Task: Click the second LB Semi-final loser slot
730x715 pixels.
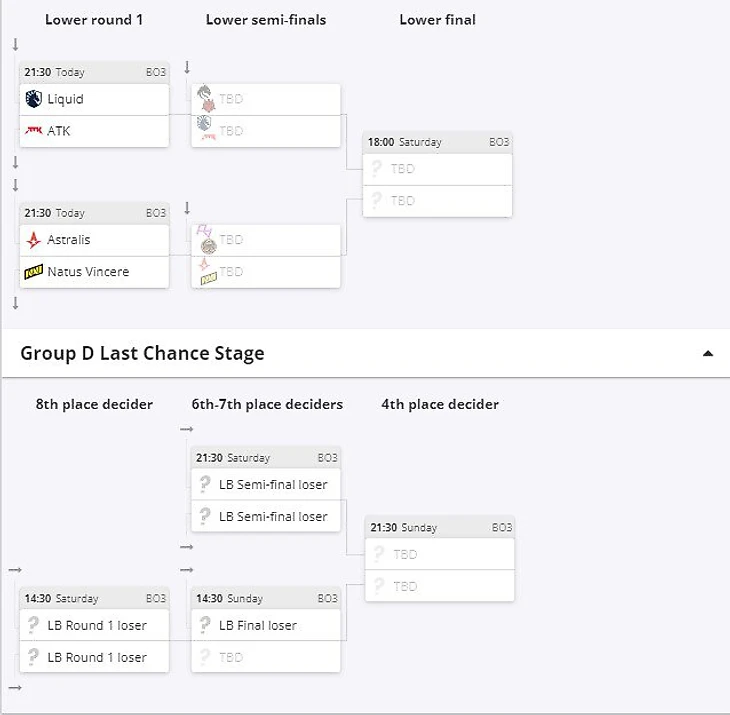Action: (x=272, y=517)
